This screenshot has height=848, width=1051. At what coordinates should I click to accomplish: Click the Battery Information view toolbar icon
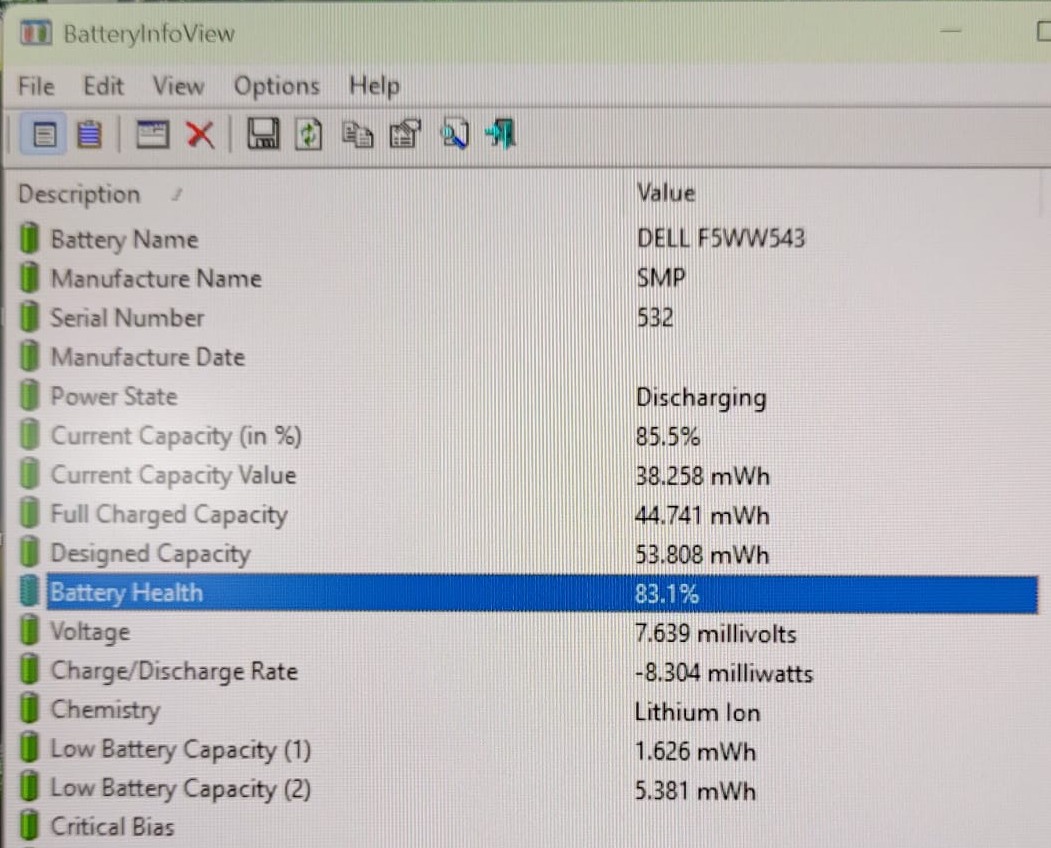point(44,135)
